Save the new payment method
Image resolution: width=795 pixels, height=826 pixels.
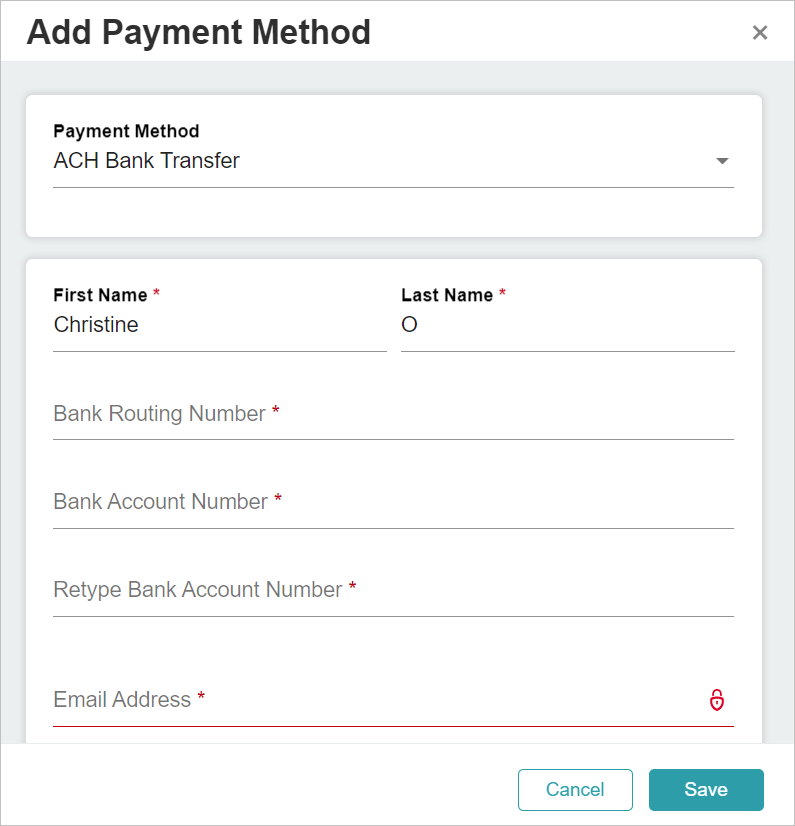(706, 790)
